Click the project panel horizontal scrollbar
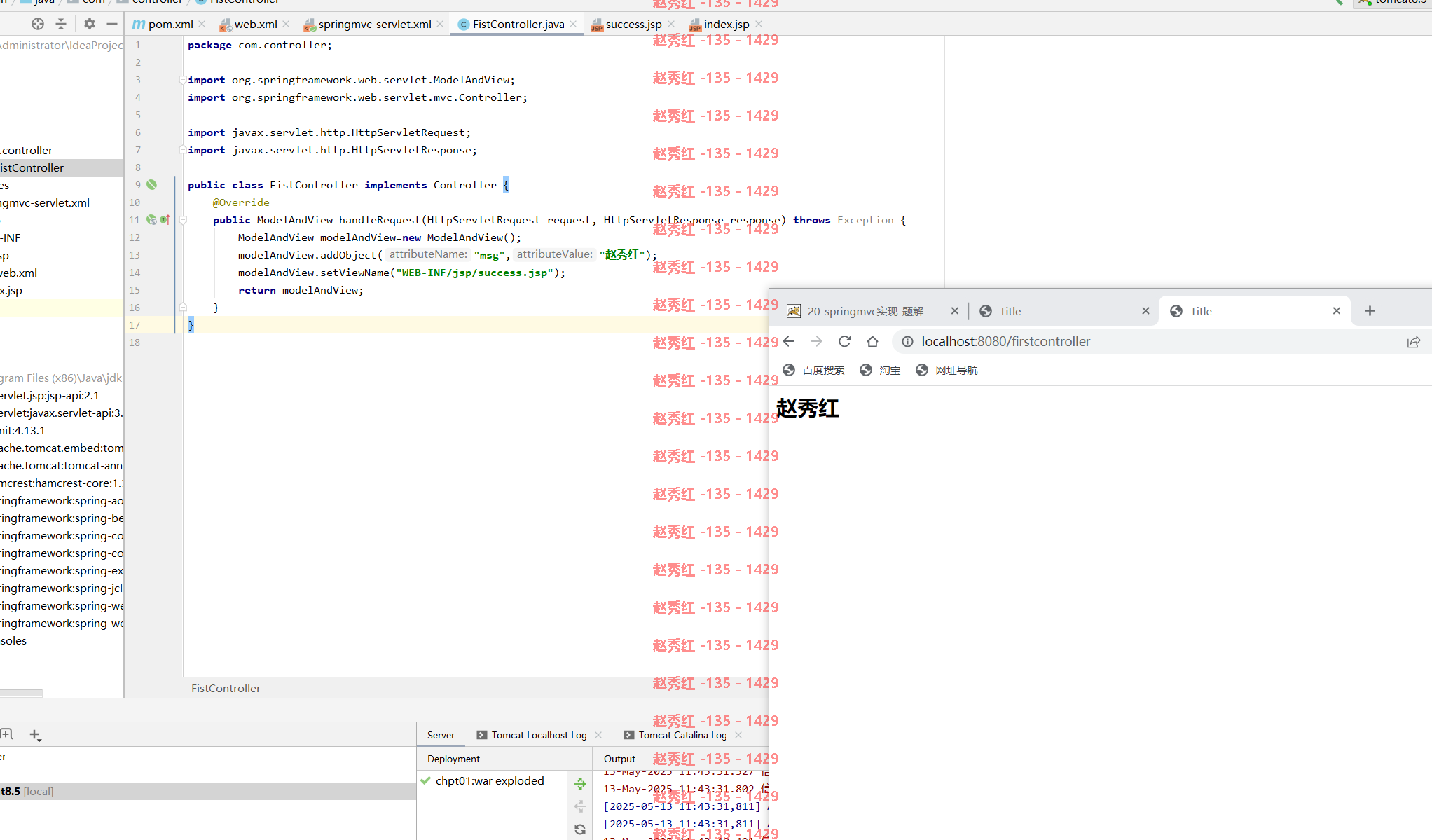 [21, 694]
